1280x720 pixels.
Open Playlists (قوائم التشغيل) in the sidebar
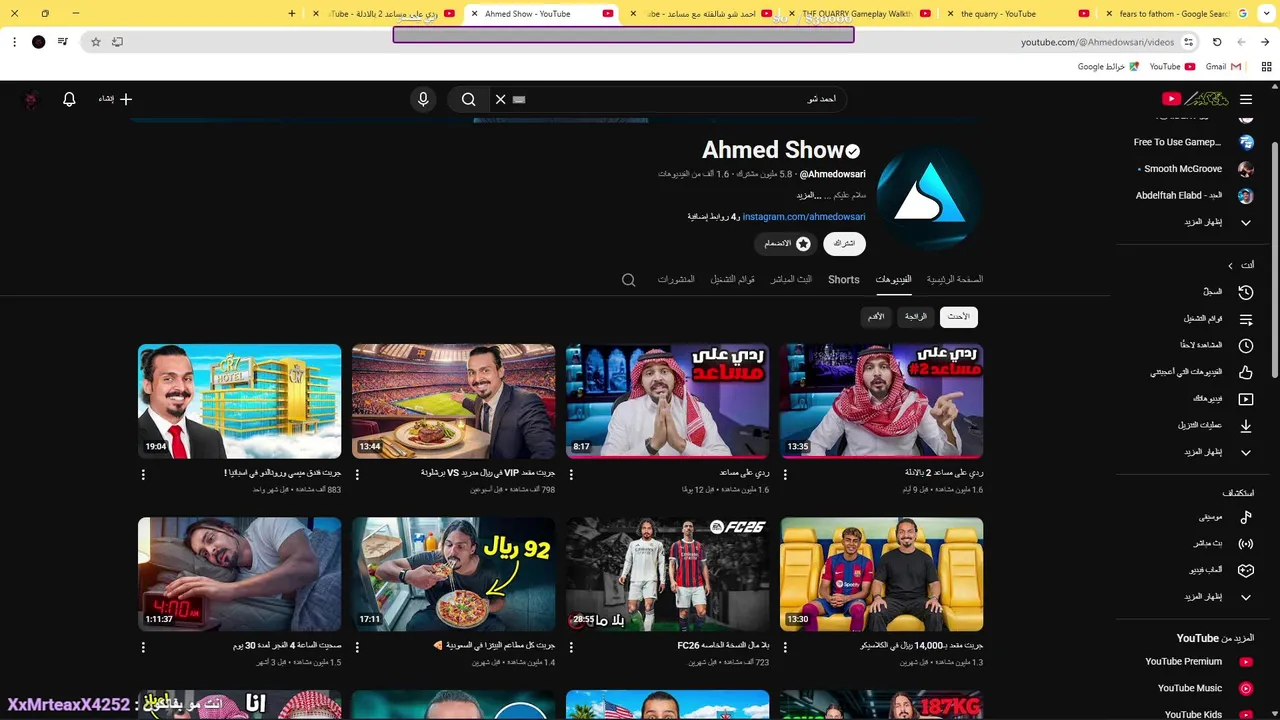coord(1218,319)
